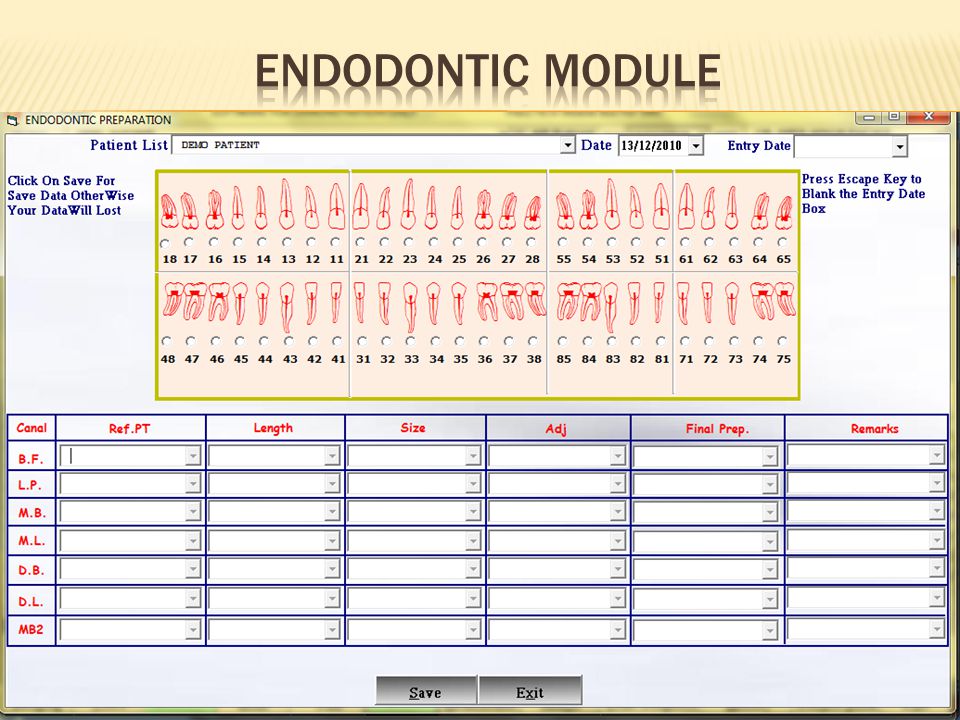Viewport: 960px width, 720px height.
Task: Click the primary tooth 75 diagram
Action: point(786,299)
